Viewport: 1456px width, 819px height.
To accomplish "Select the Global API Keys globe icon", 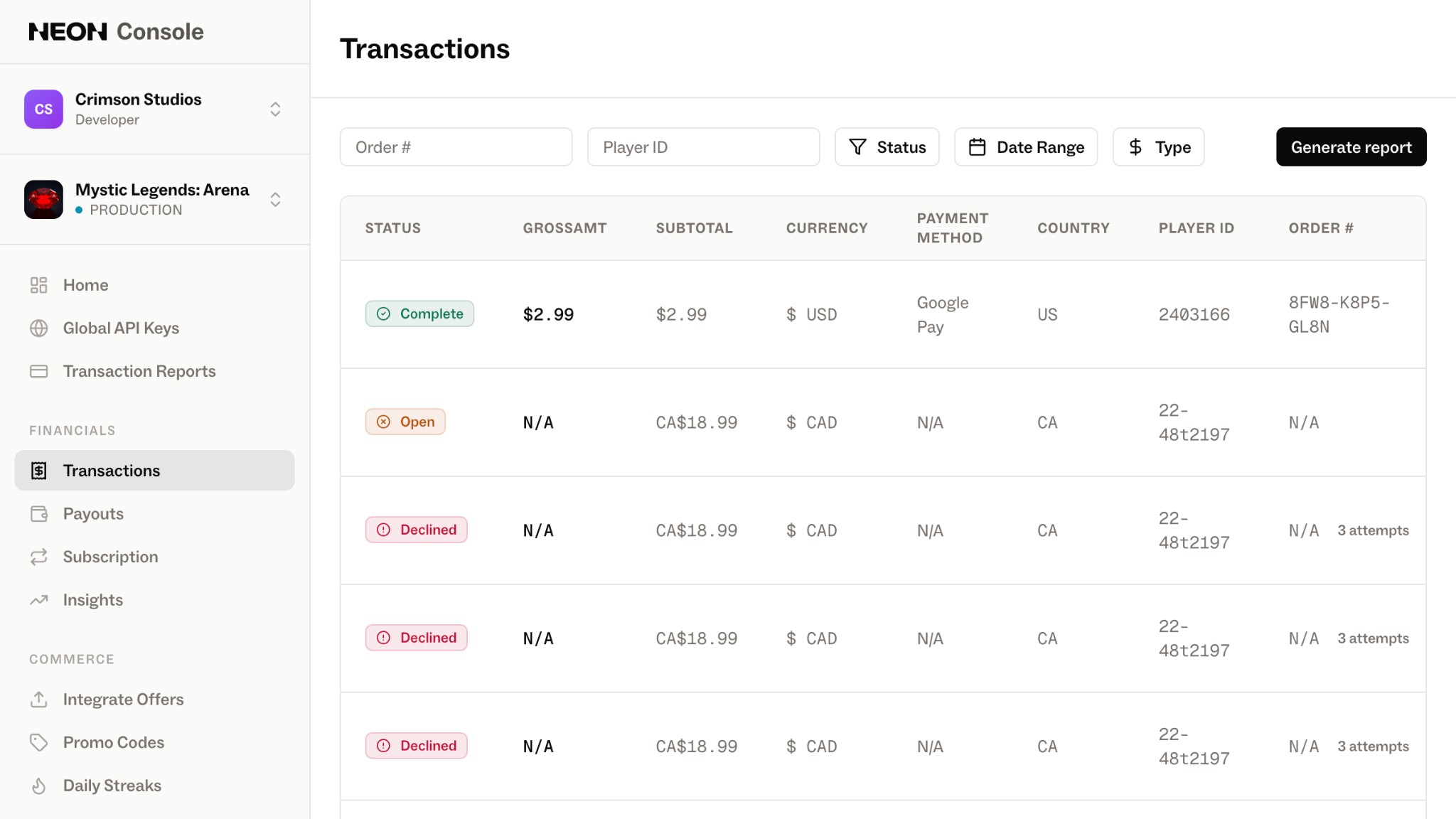I will (x=39, y=328).
